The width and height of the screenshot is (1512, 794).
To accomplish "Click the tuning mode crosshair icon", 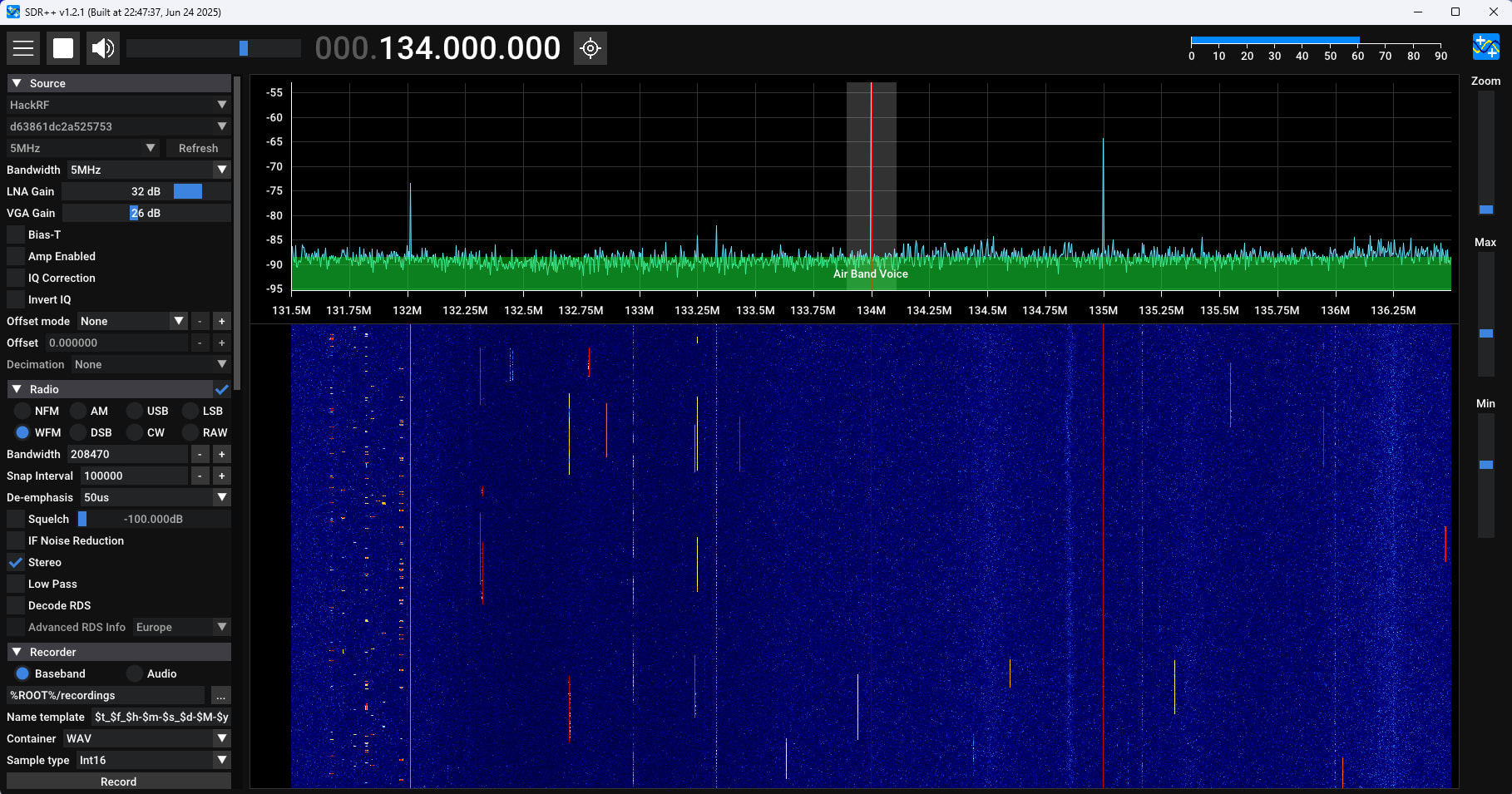I will click(x=590, y=48).
